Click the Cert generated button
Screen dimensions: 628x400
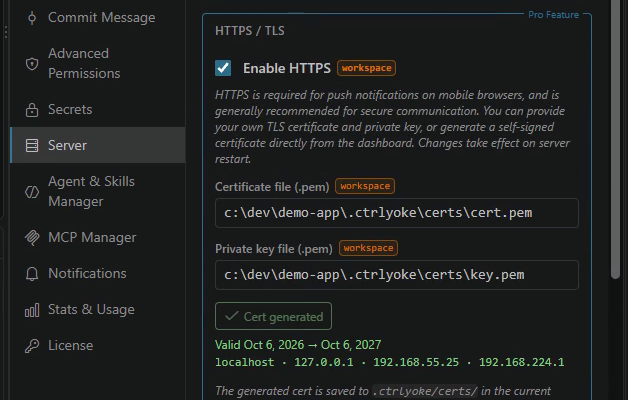pyautogui.click(x=274, y=316)
